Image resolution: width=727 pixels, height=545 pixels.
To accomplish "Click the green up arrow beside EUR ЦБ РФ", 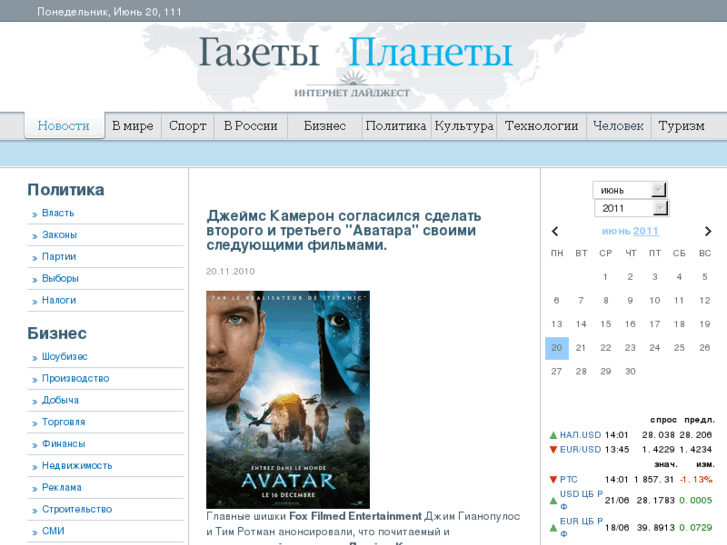I will coord(553,528).
